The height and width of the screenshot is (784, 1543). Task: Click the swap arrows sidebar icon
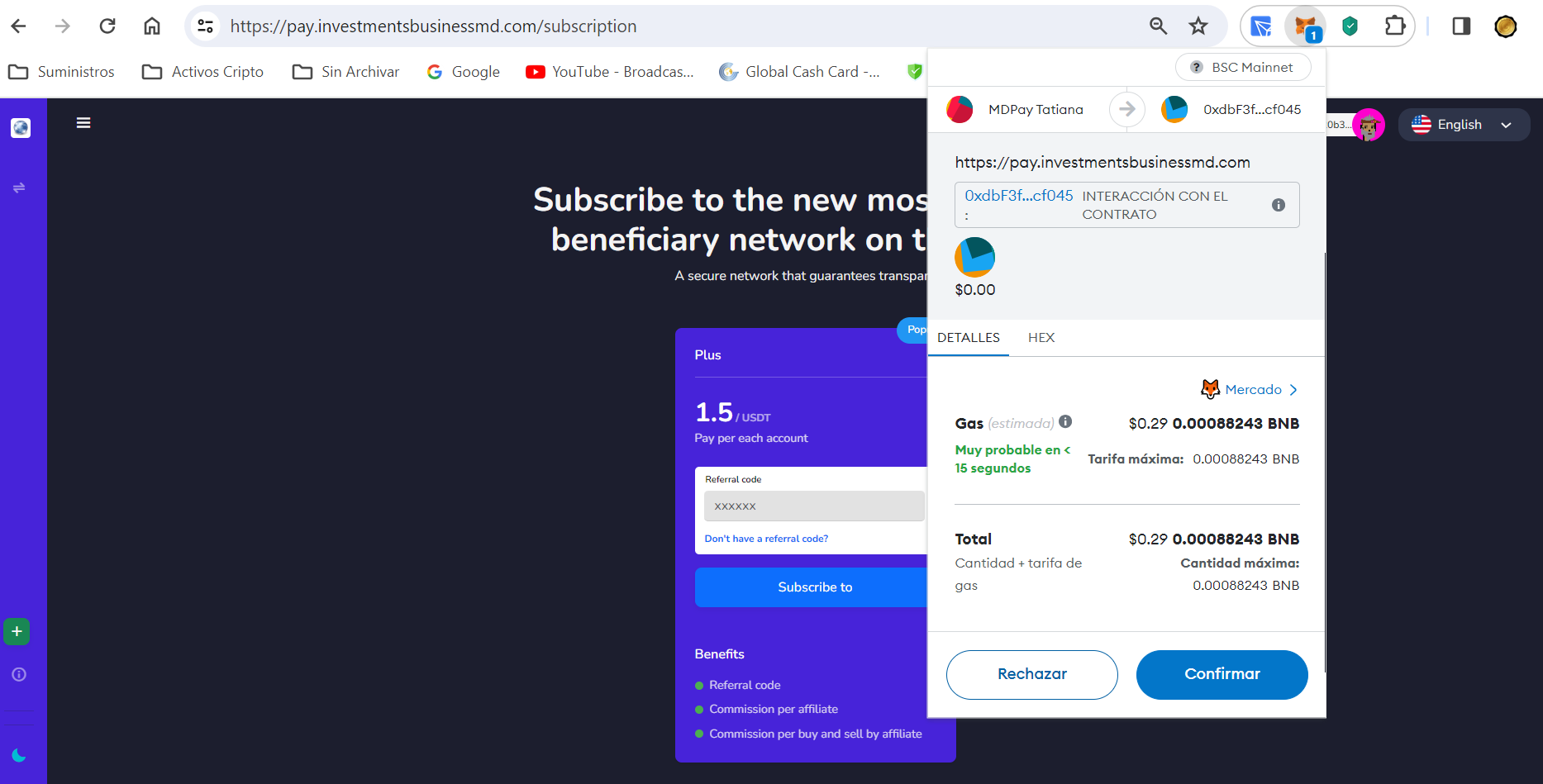(x=19, y=188)
